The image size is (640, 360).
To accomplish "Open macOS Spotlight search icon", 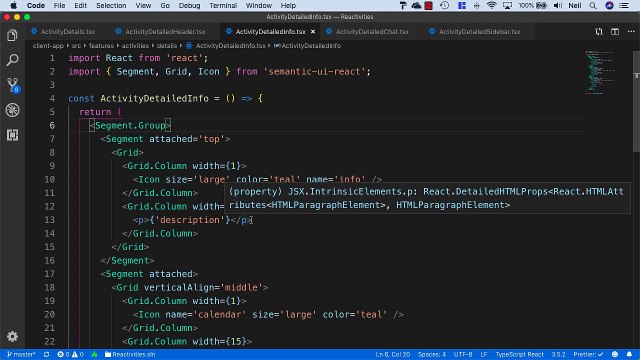I will (x=593, y=5).
